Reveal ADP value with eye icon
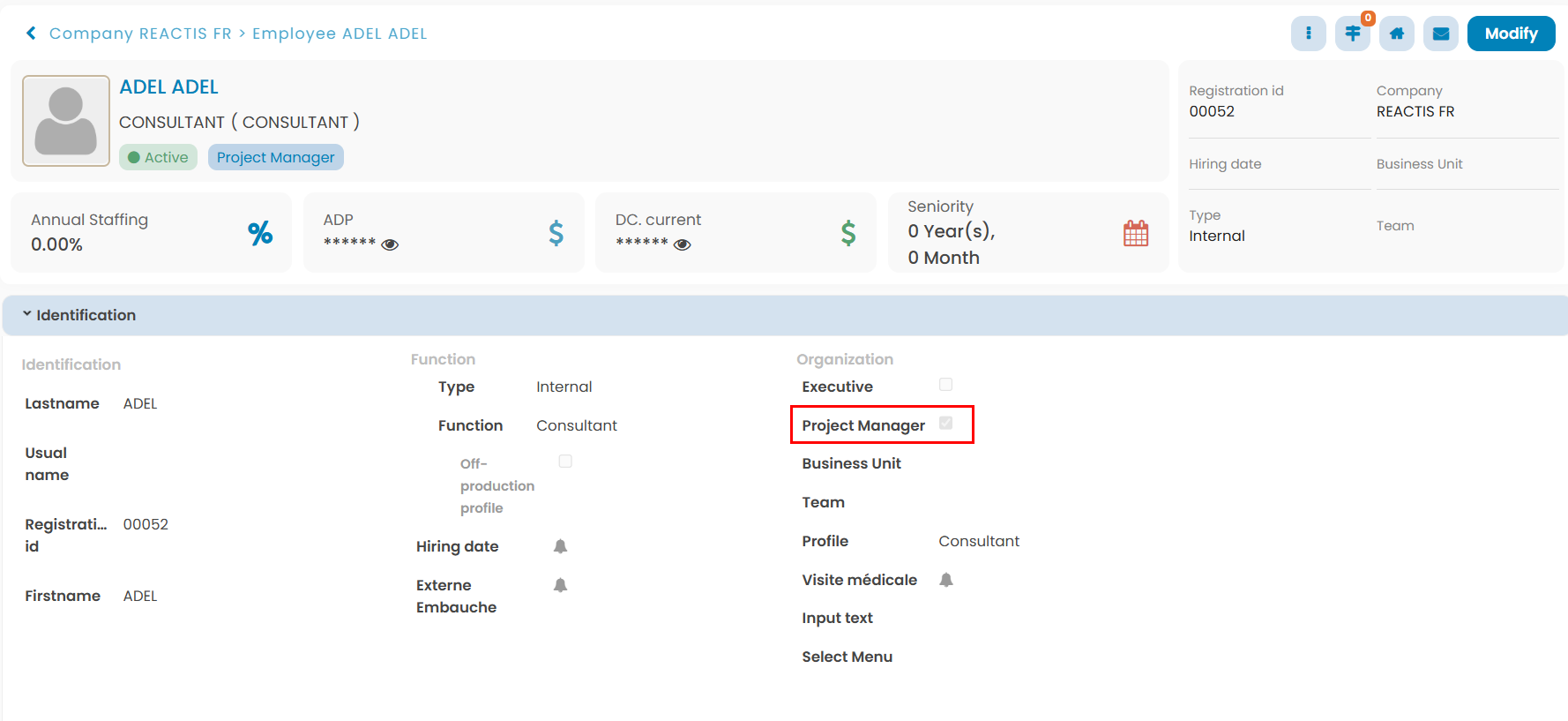This screenshot has width=1568, height=721. click(390, 244)
